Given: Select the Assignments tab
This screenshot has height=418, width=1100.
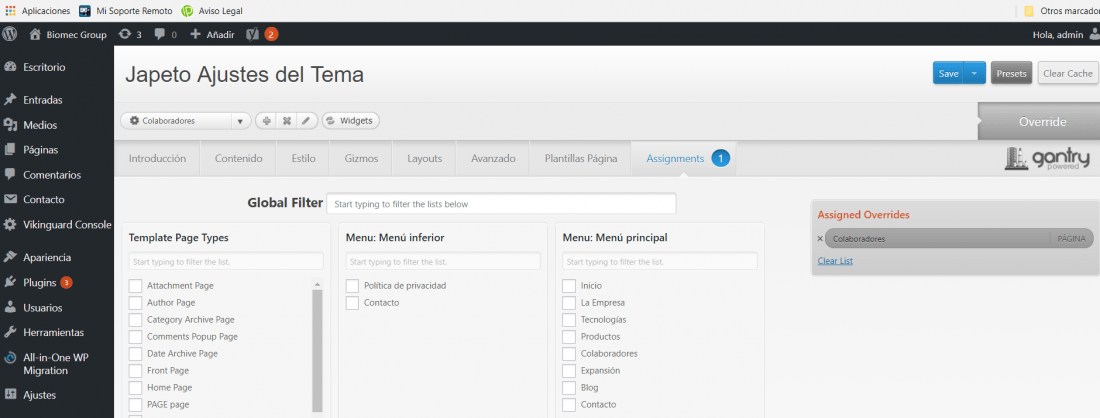Looking at the screenshot, I should tap(684, 159).
